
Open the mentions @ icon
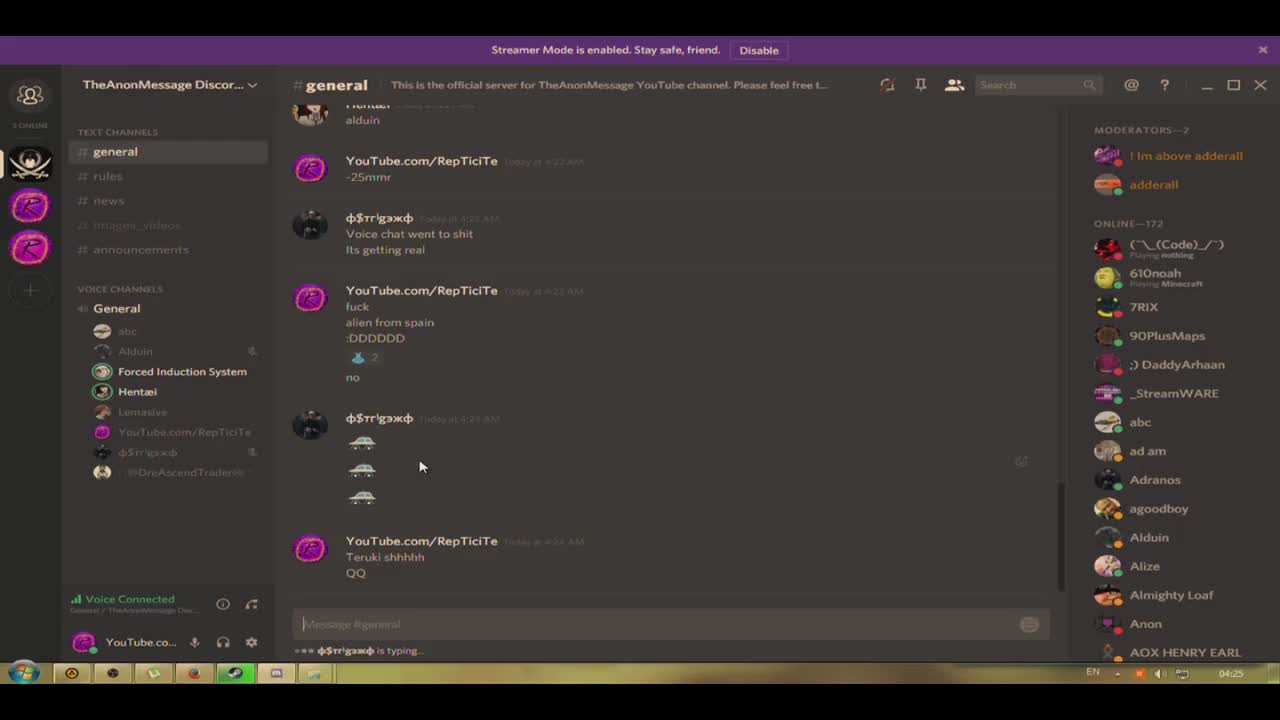(x=1131, y=85)
